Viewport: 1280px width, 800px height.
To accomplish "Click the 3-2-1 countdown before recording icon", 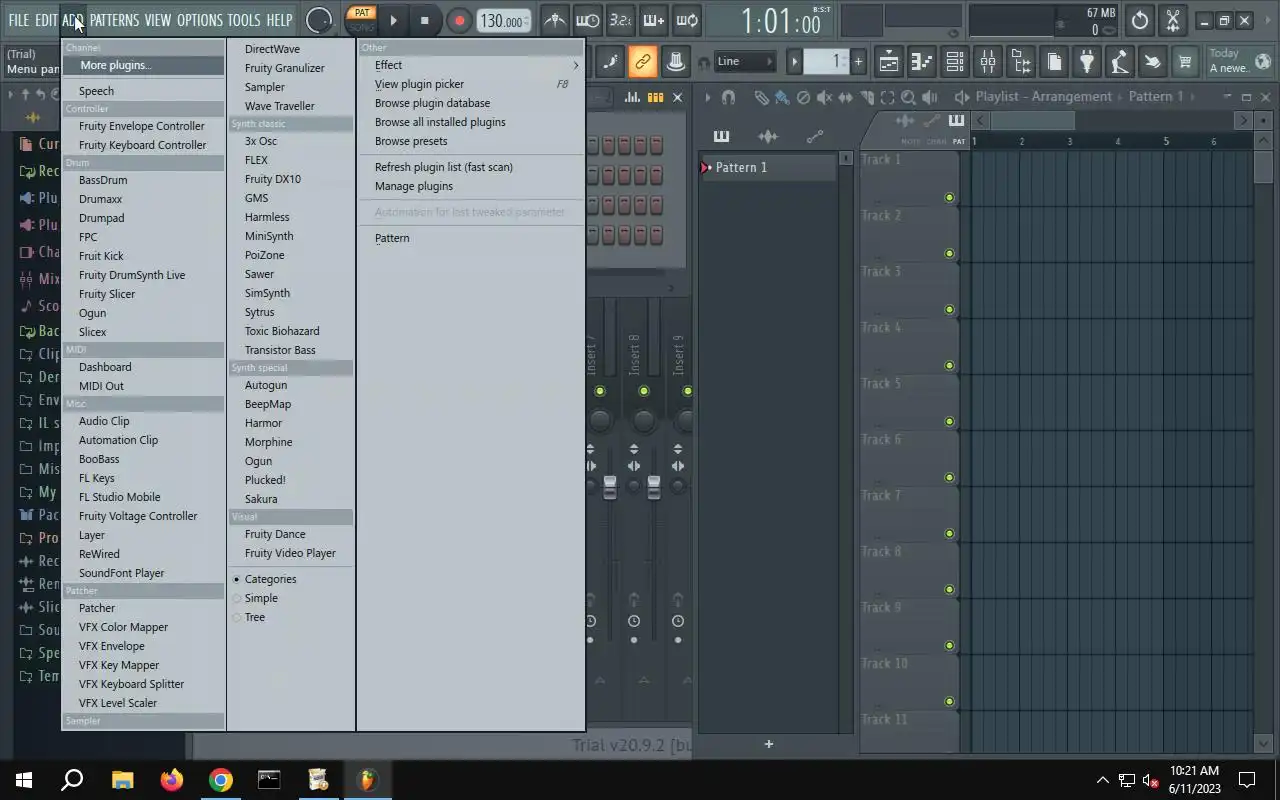I will pyautogui.click(x=620, y=20).
